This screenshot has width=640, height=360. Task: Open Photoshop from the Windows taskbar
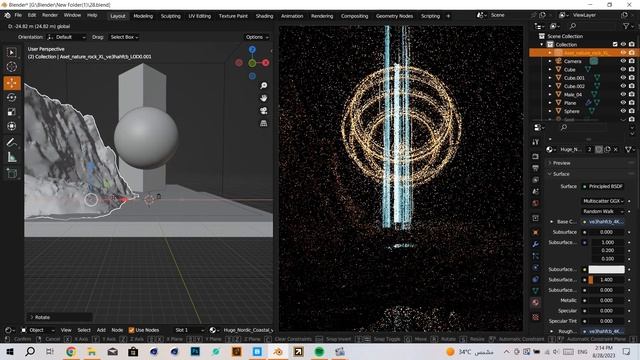195,351
